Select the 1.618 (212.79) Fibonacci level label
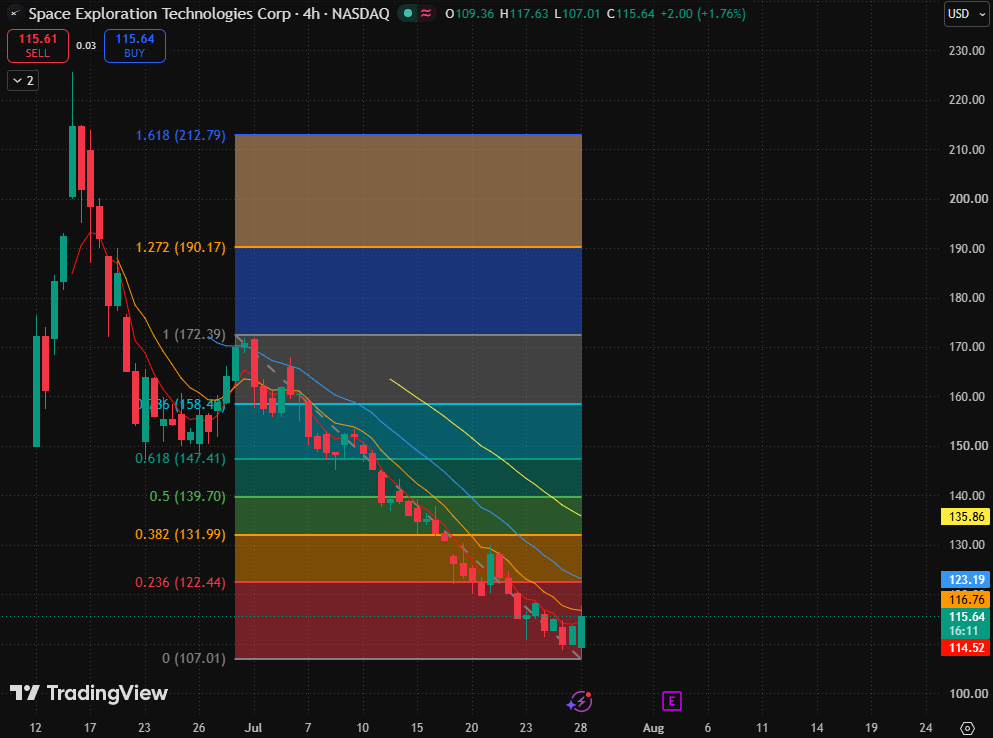The height and width of the screenshot is (738, 993). (180, 135)
